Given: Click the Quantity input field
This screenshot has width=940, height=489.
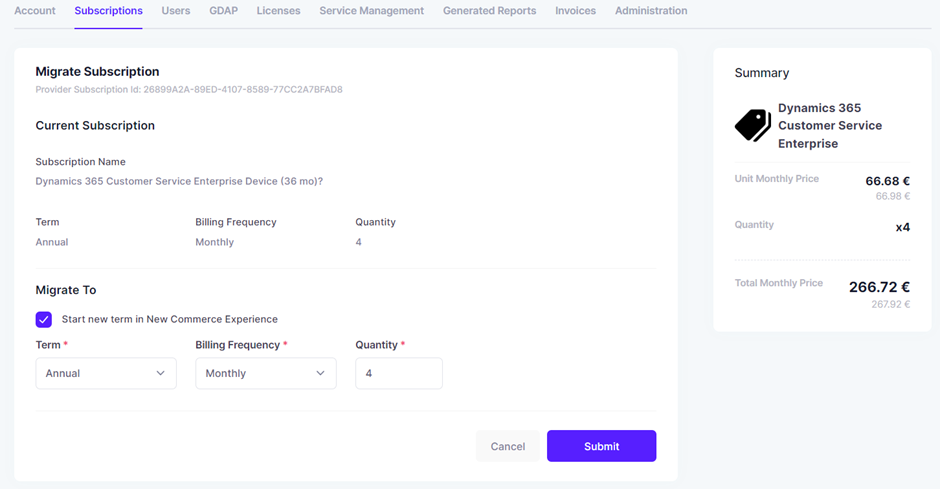Looking at the screenshot, I should pos(399,373).
